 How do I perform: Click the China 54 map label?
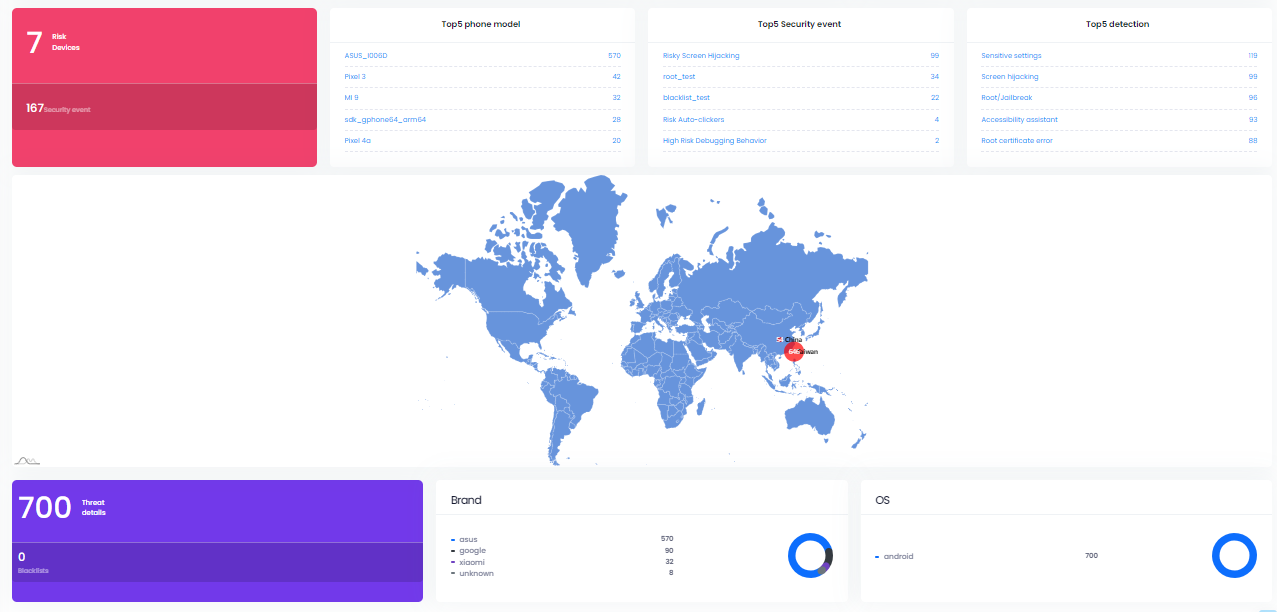789,340
